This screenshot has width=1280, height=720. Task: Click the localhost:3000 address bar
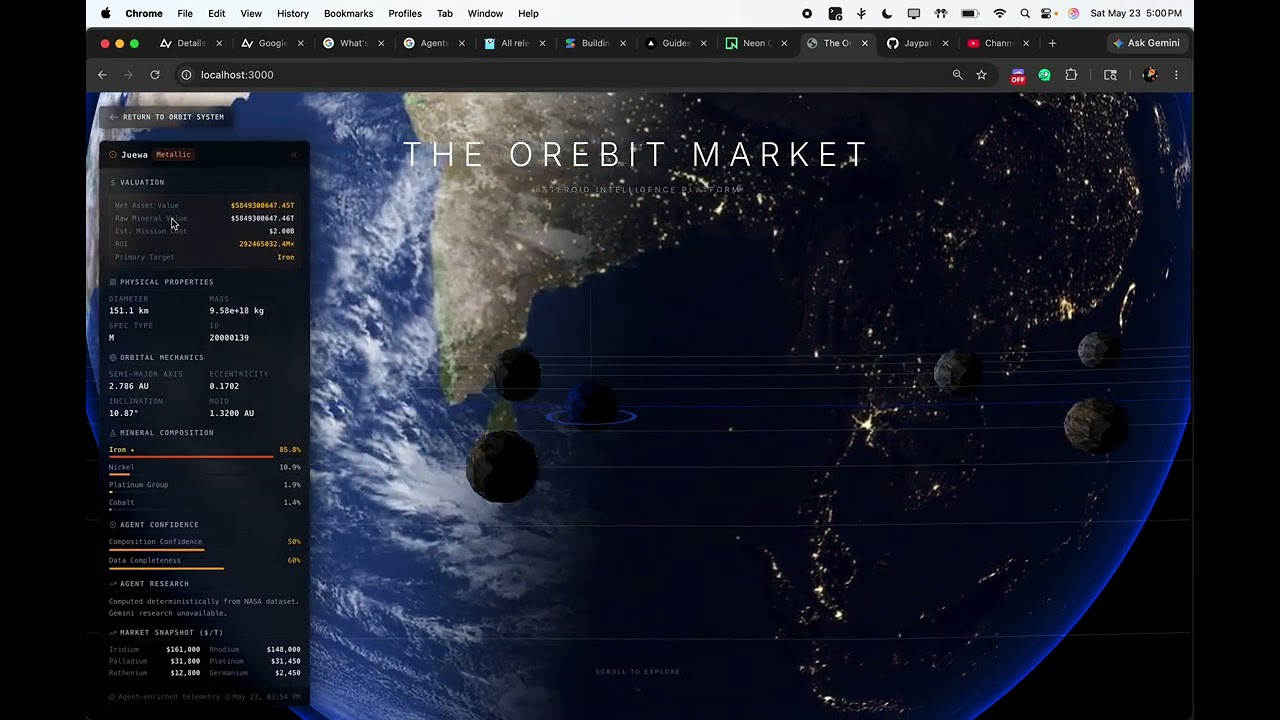560,75
